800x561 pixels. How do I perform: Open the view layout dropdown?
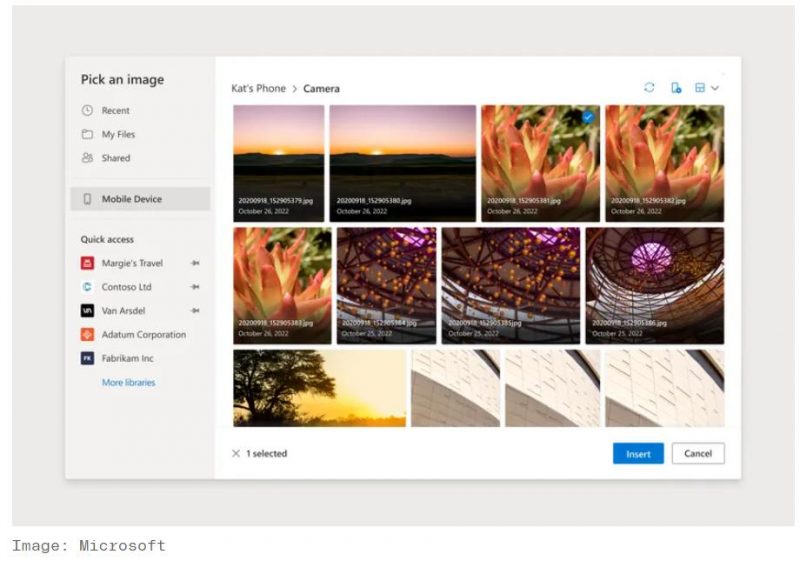[x=706, y=88]
